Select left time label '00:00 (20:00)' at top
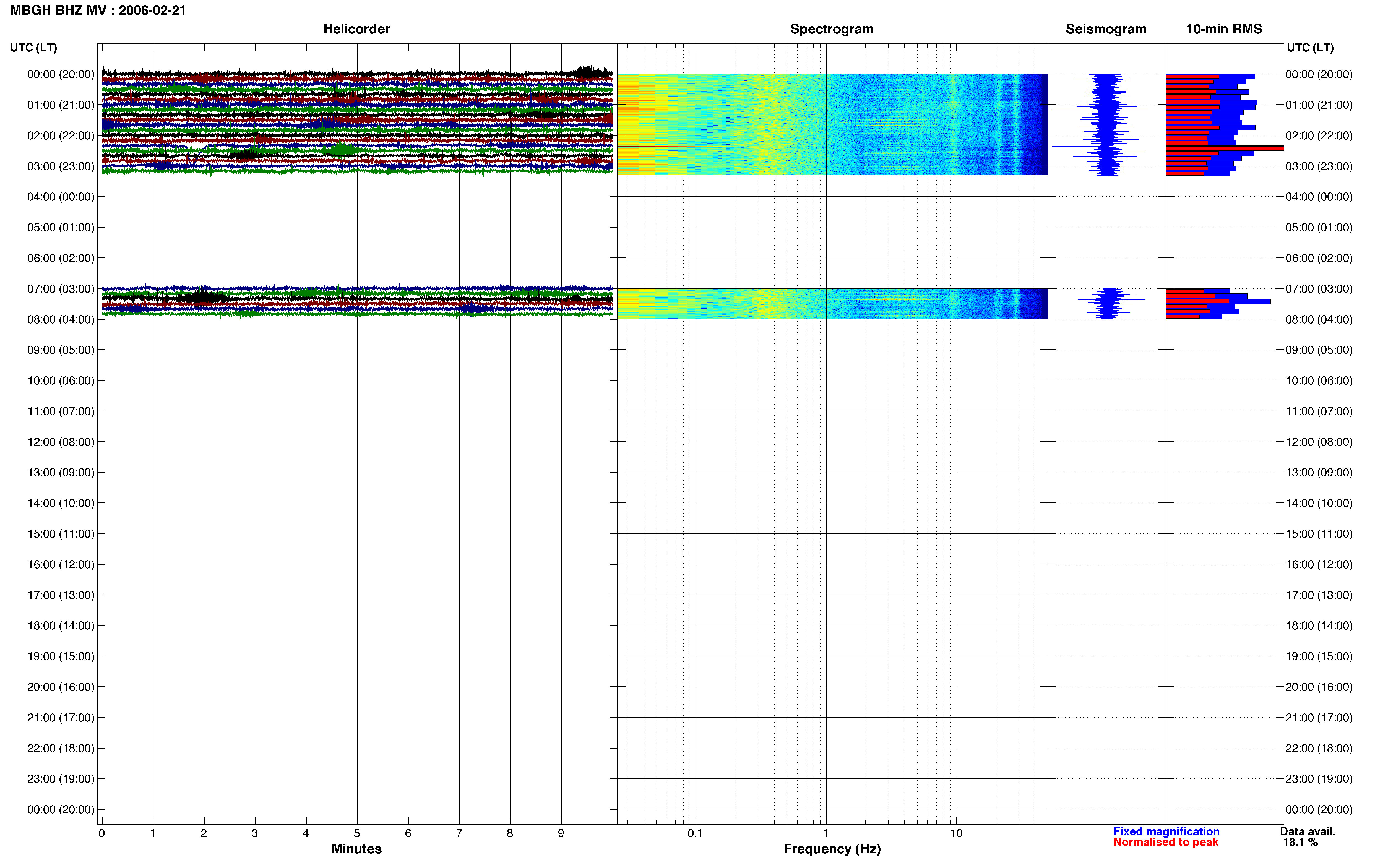The width and height of the screenshot is (1388, 868). [61, 74]
